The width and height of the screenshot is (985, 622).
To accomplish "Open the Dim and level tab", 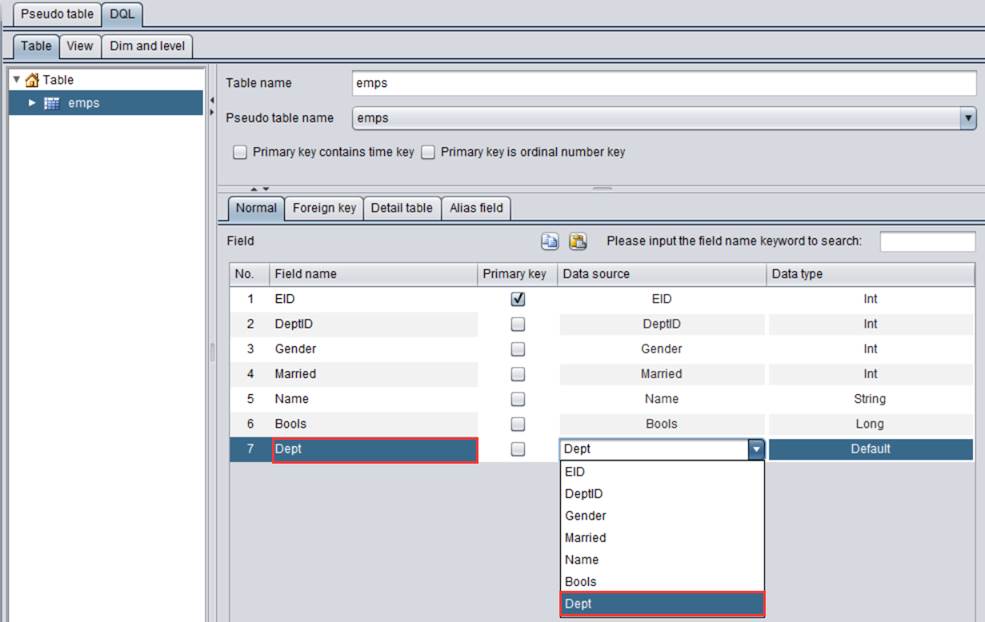I will (x=147, y=46).
